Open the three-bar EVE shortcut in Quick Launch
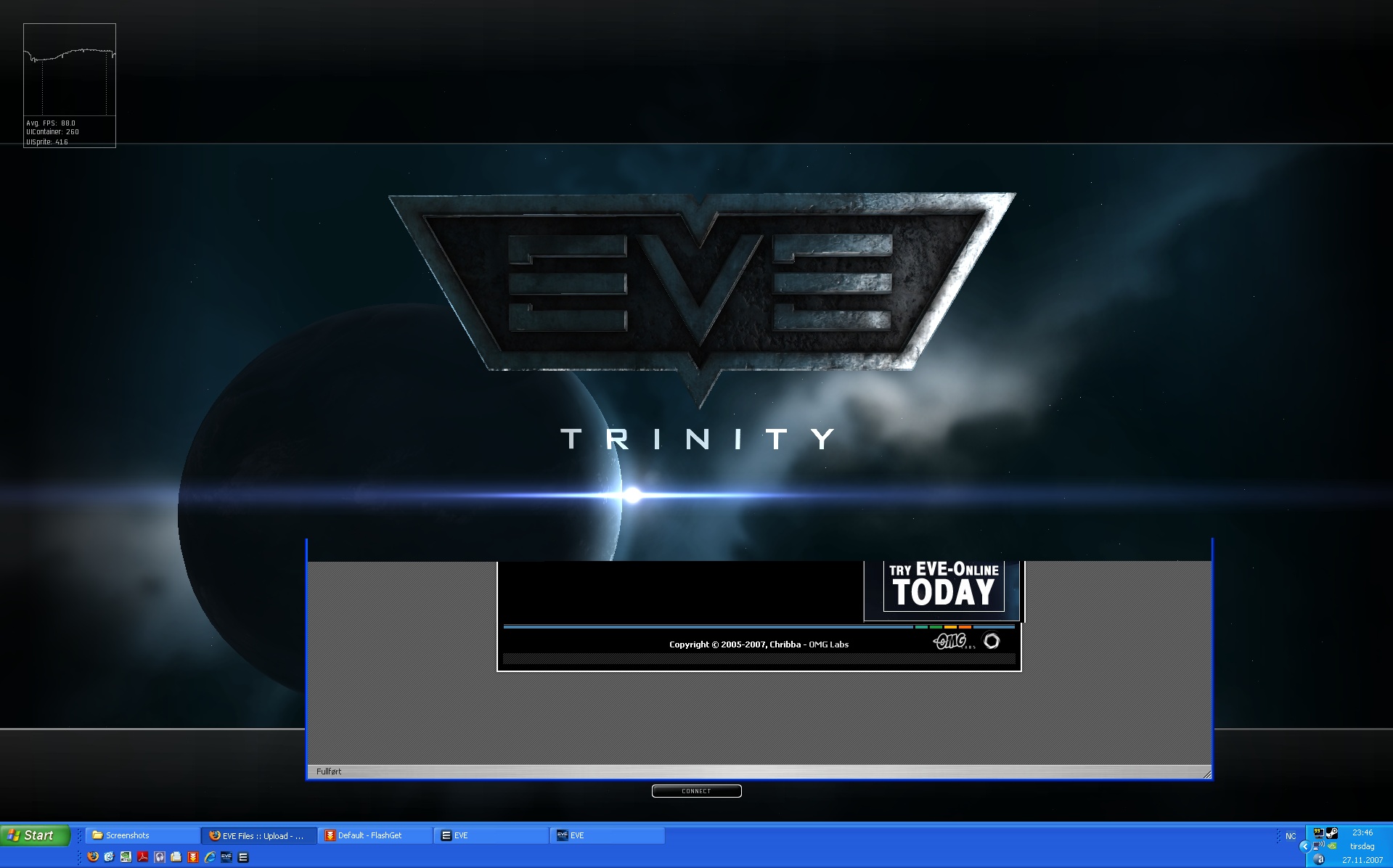Image resolution: width=1393 pixels, height=868 pixels. pyautogui.click(x=243, y=857)
